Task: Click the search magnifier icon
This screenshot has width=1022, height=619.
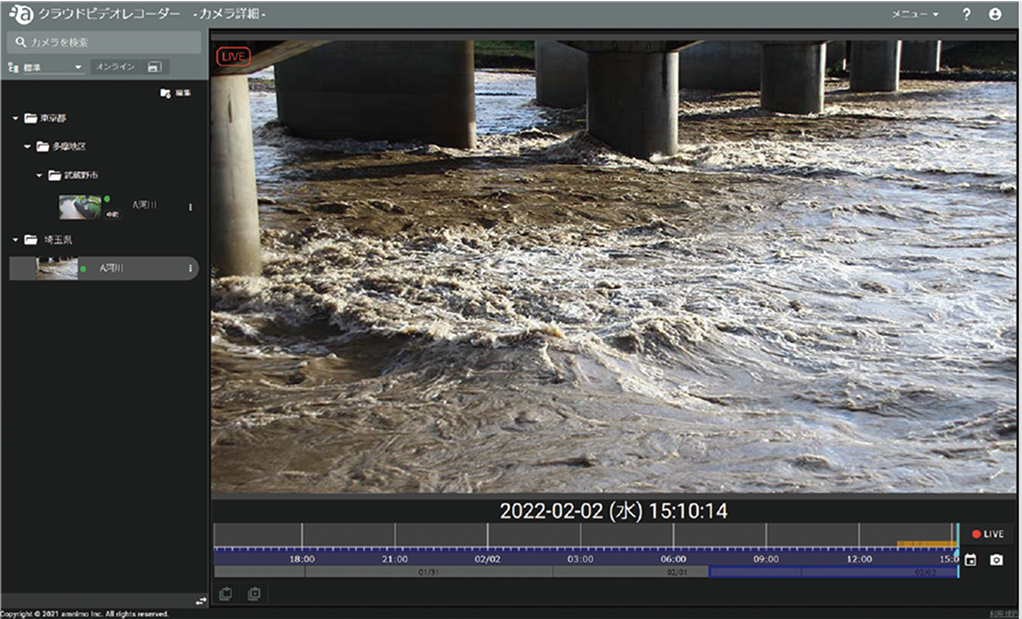Action: (x=20, y=42)
